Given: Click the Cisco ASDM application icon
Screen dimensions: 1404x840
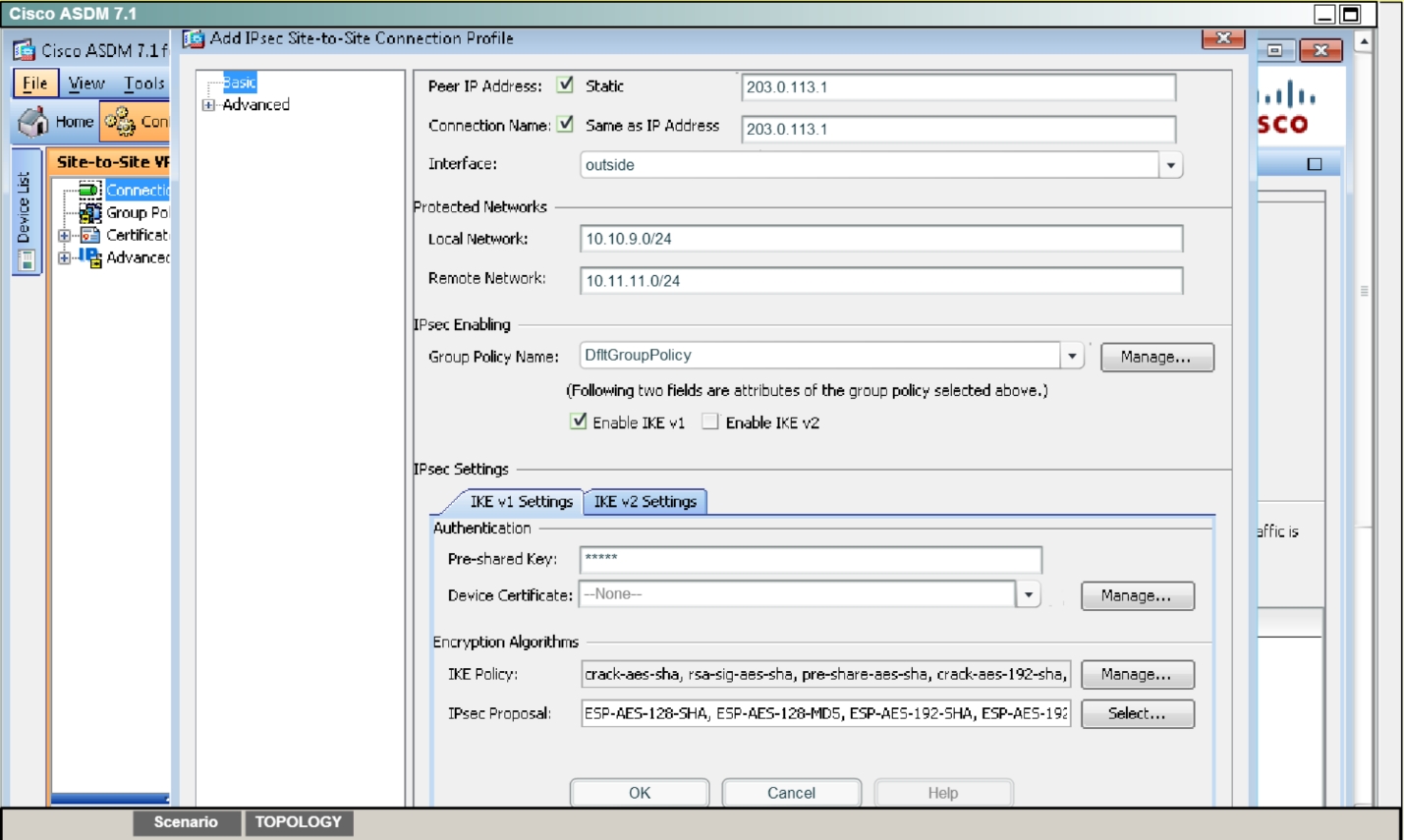Looking at the screenshot, I should point(24,50).
